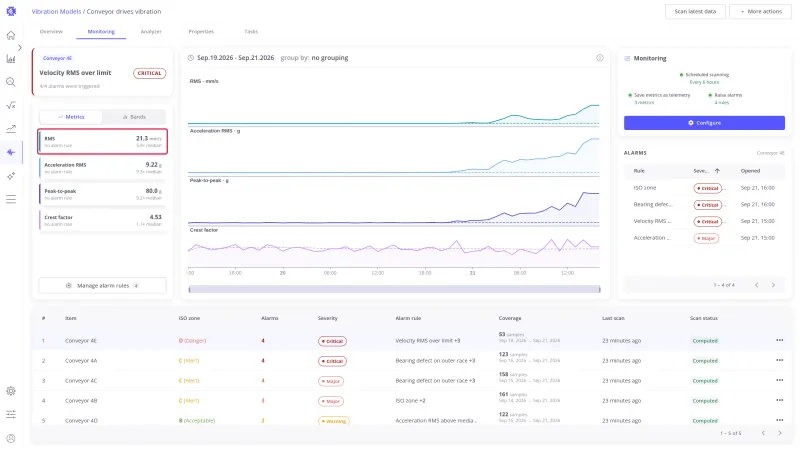Open the 3 metrics link under telemetry
The height and width of the screenshot is (450, 800).
644,103
